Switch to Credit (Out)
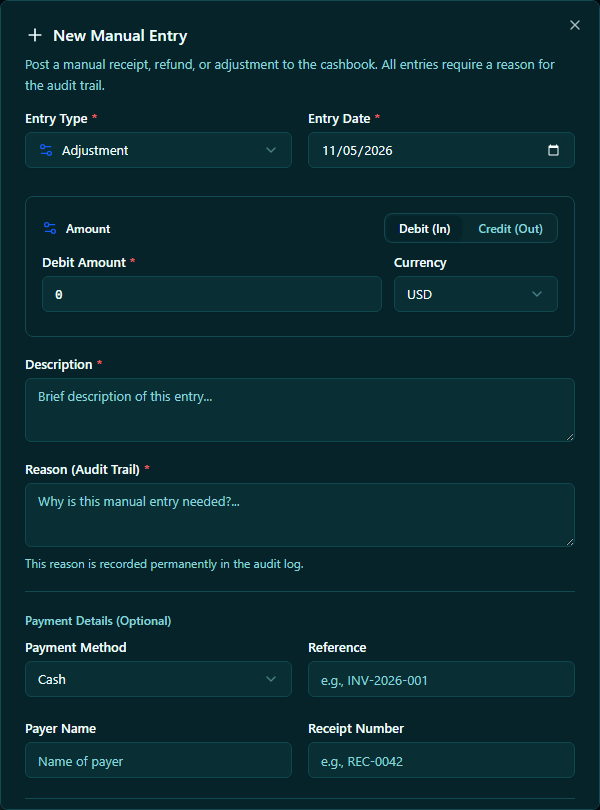The image size is (600, 810). (510, 228)
